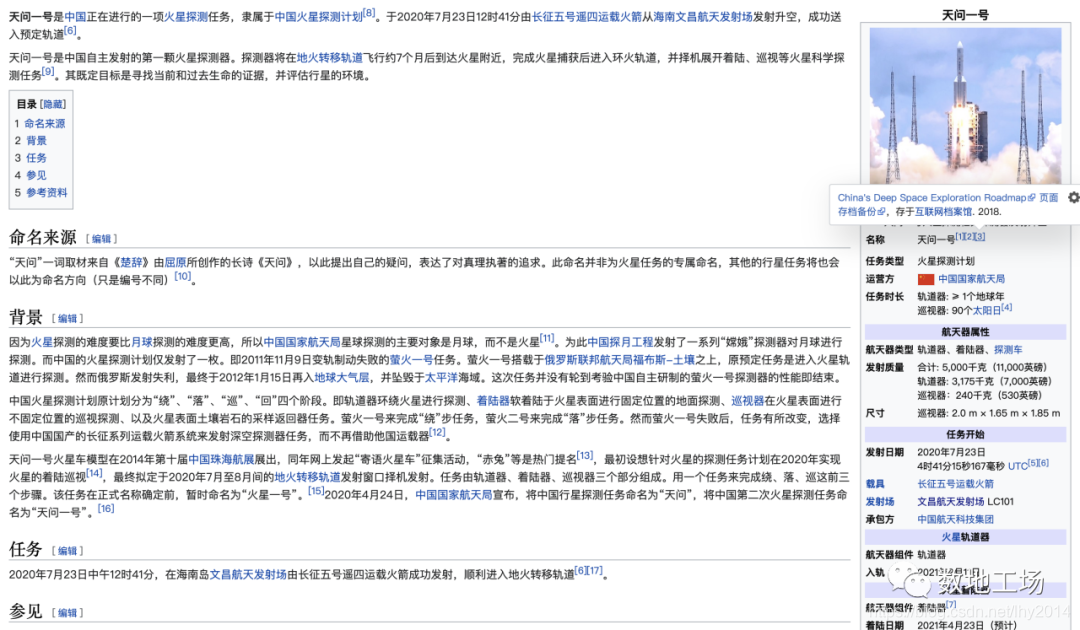Open the 太平洋 link

pos(442,377)
